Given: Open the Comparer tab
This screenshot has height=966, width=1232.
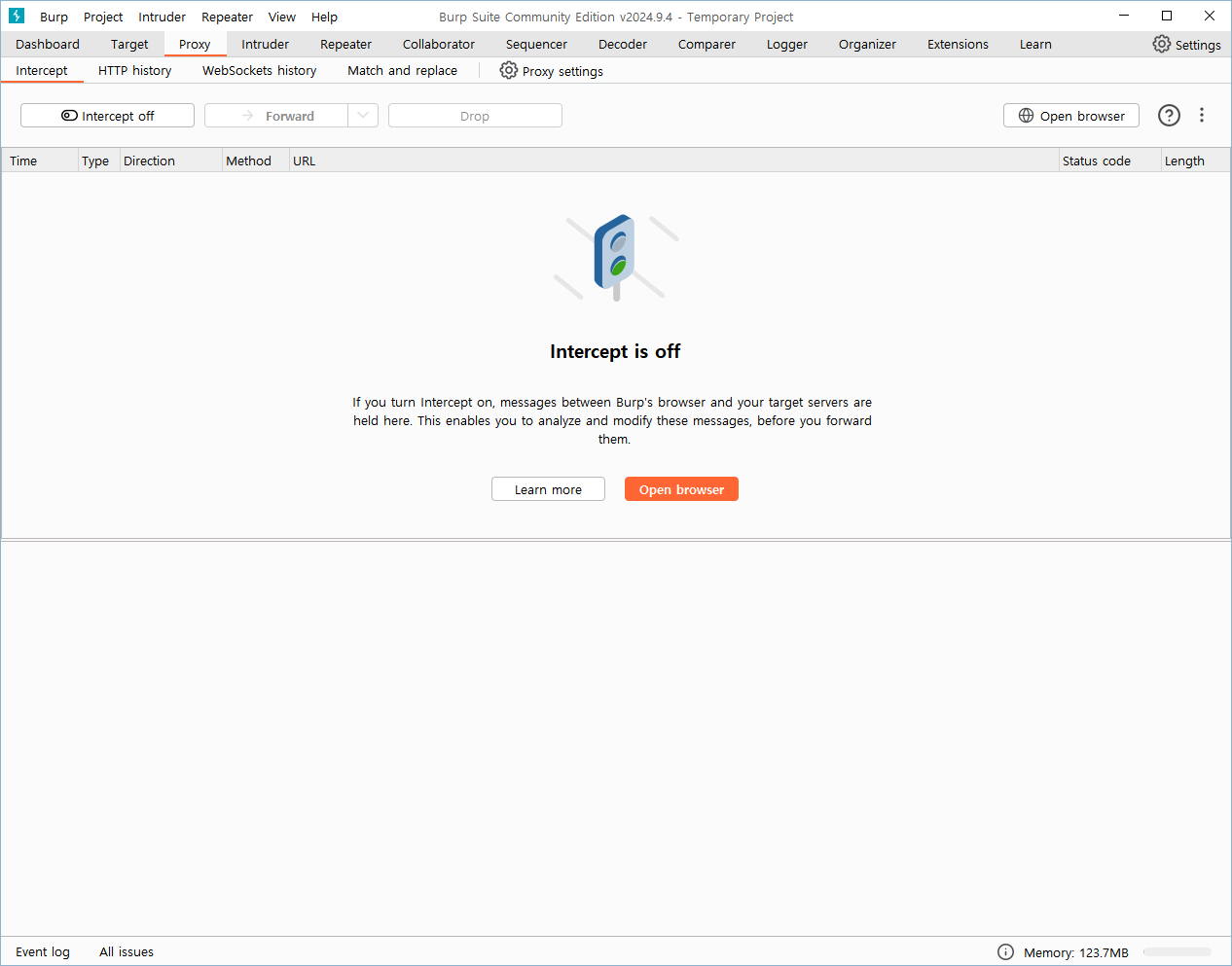Looking at the screenshot, I should coord(707,44).
